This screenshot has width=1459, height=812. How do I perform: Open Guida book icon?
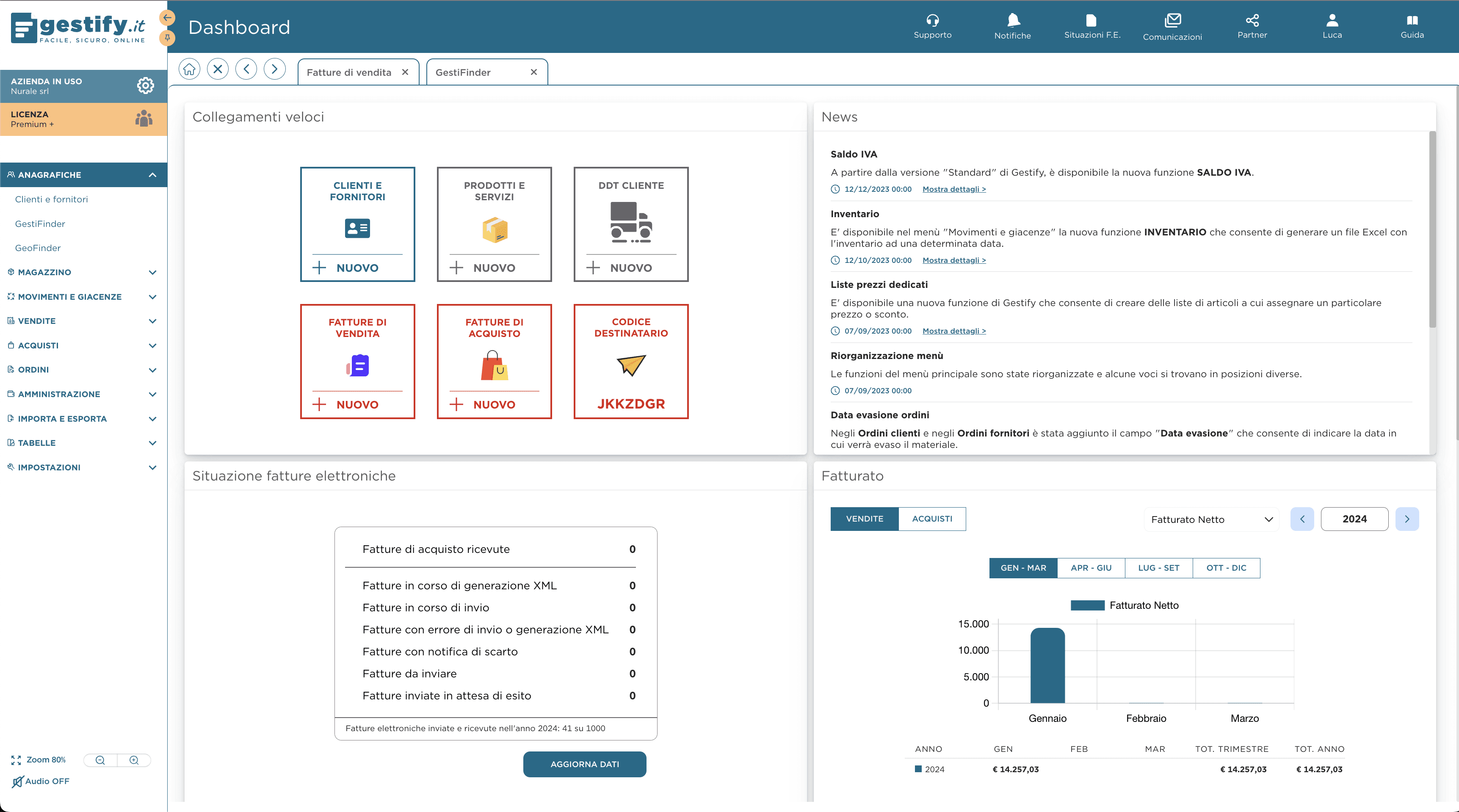pyautogui.click(x=1412, y=20)
